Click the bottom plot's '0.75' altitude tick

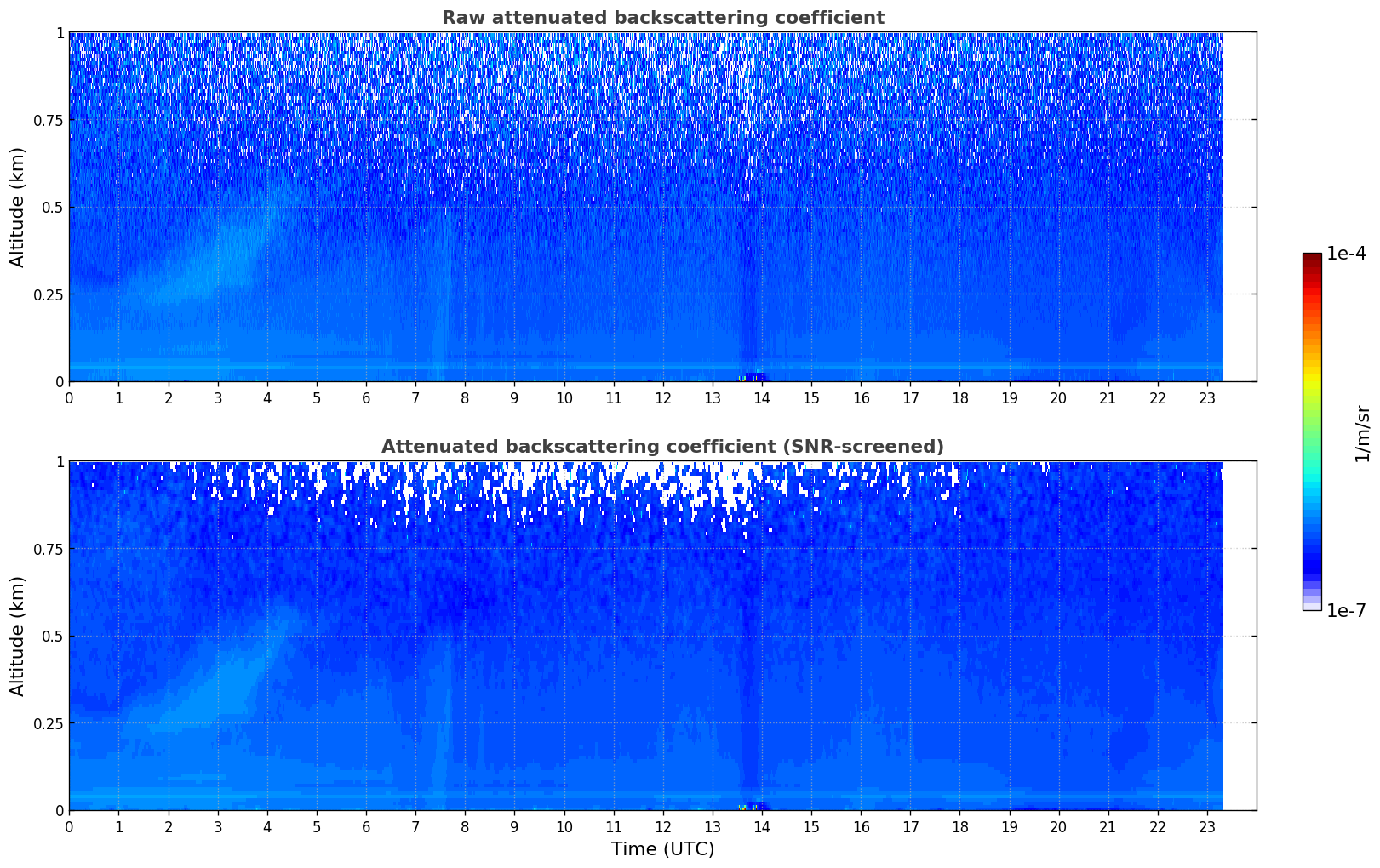49,549
